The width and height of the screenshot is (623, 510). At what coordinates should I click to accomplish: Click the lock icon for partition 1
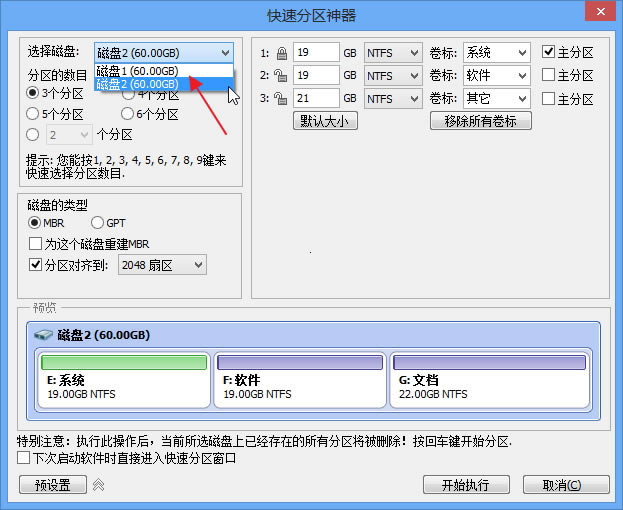coord(280,52)
